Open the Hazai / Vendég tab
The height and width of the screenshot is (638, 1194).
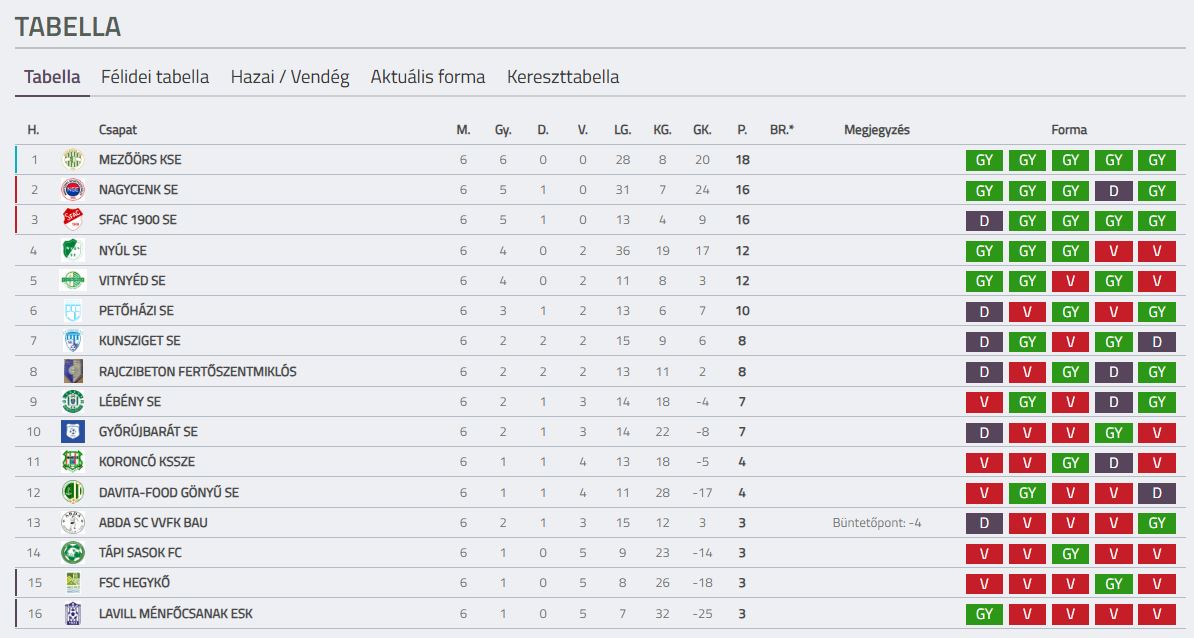tap(290, 77)
